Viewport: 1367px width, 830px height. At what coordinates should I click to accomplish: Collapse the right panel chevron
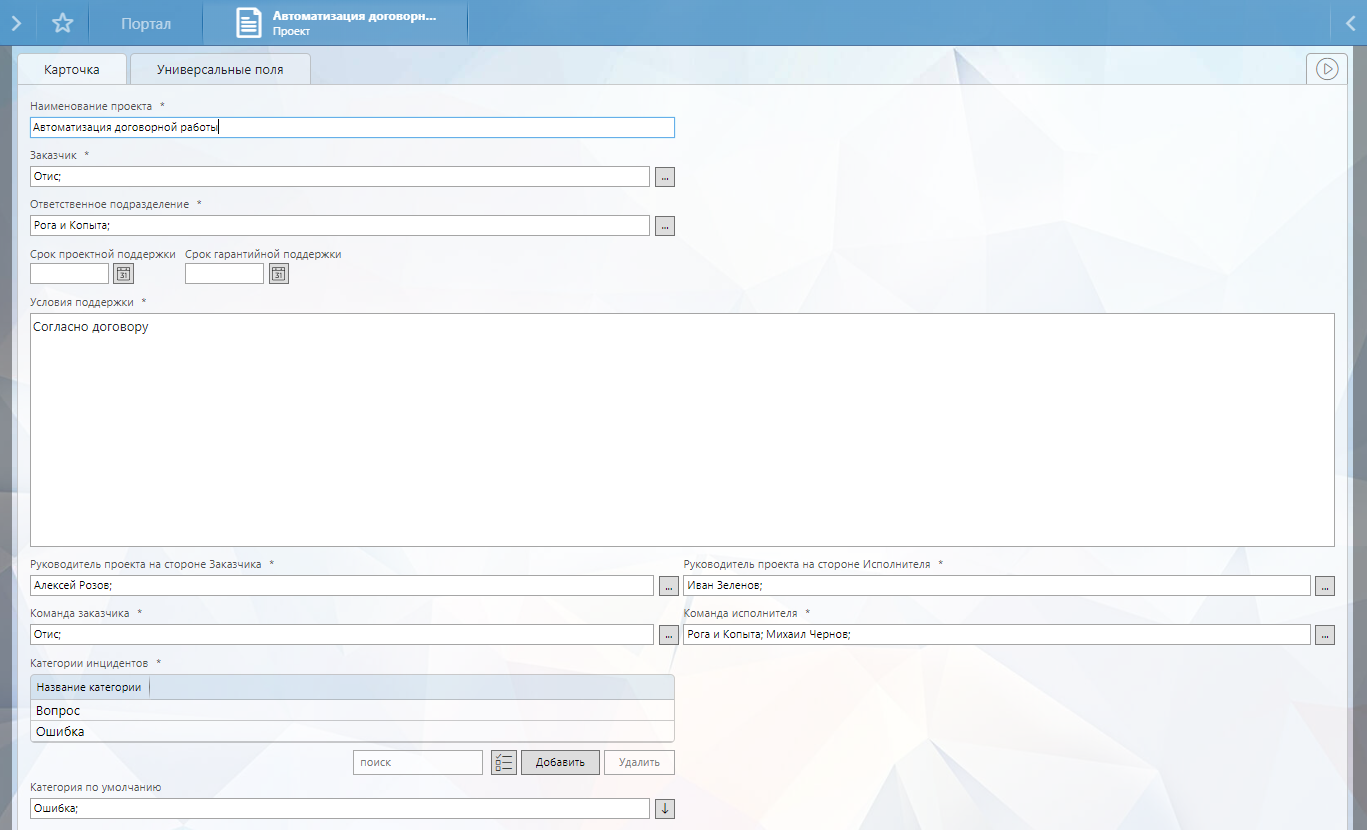tap(1350, 23)
